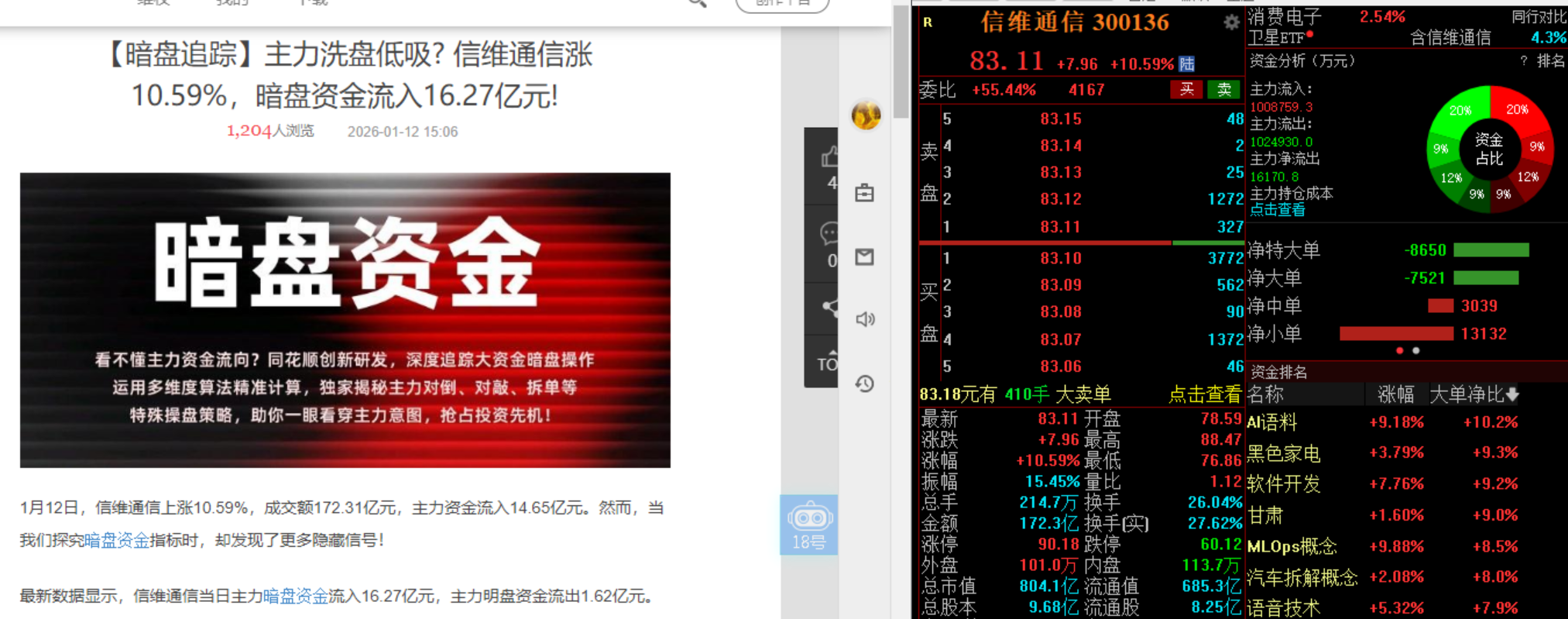Click the 名称 column header
The height and width of the screenshot is (619, 1568).
(x=1265, y=394)
